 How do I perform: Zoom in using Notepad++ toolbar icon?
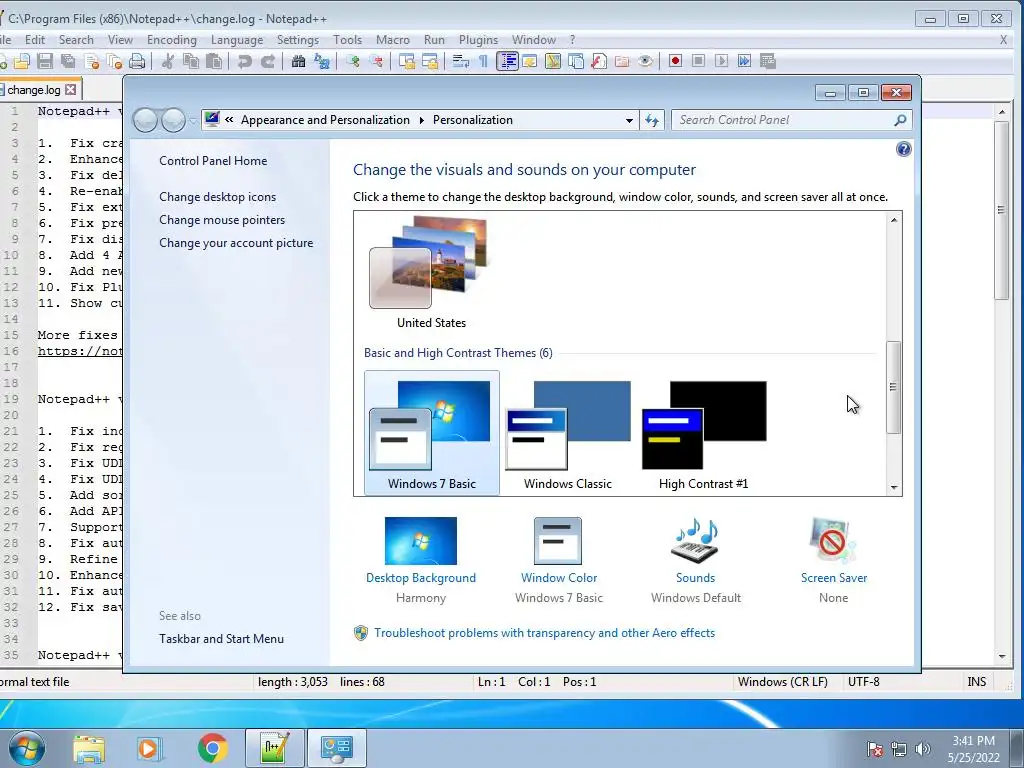353,61
